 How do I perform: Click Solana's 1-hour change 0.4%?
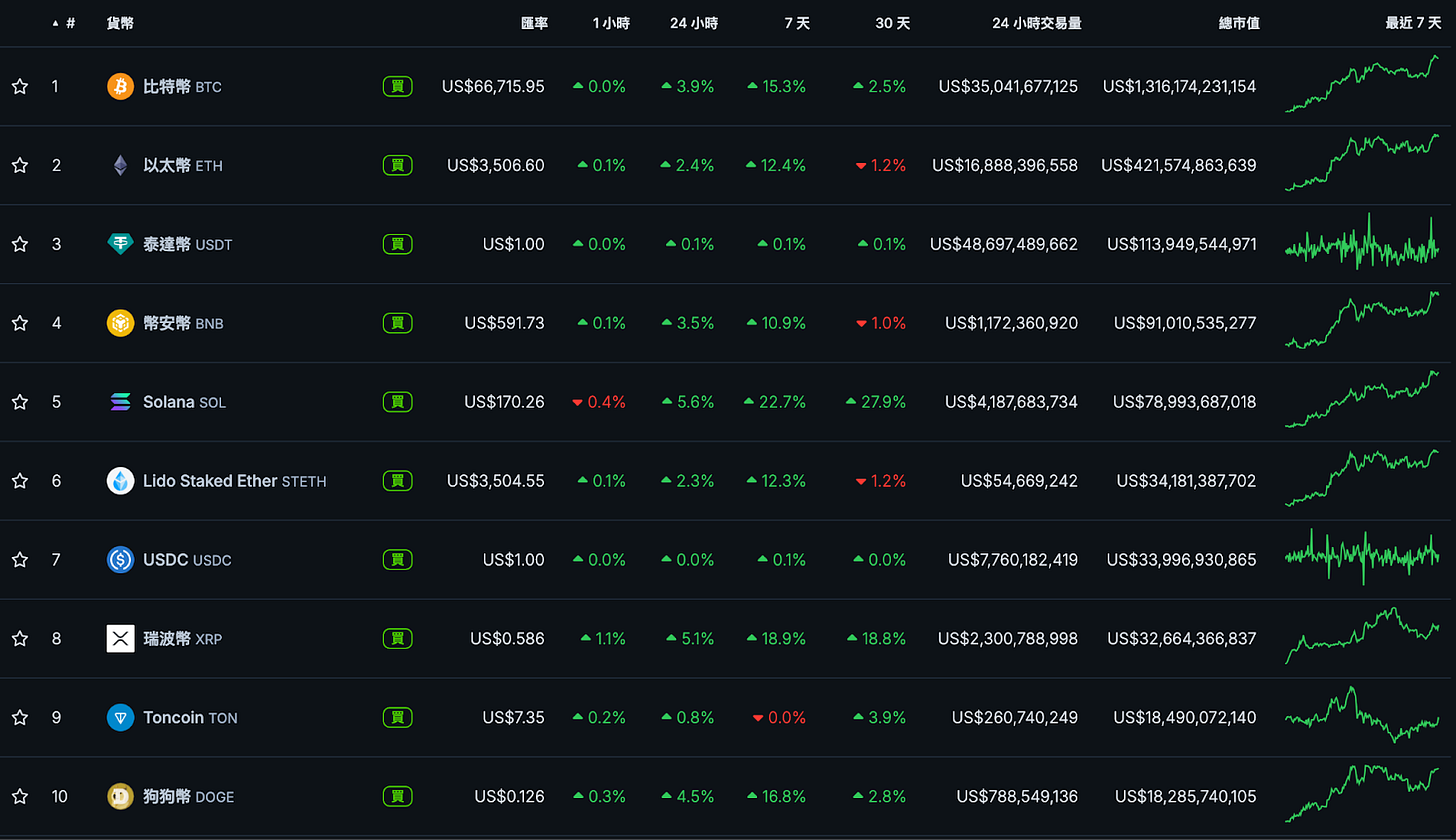599,402
